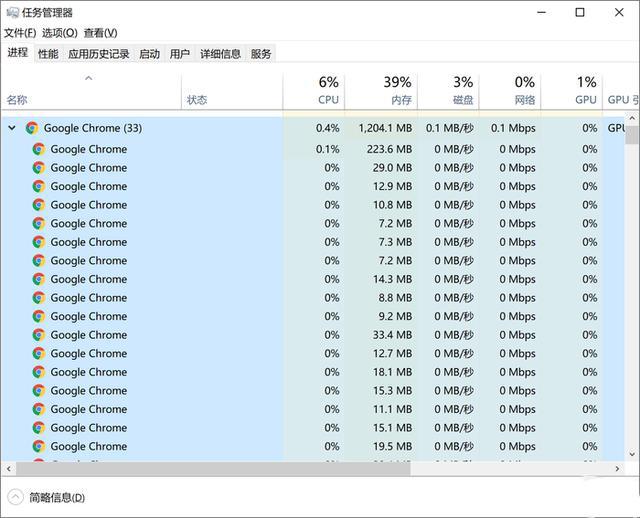Click the Chrome icon on the Google Chrome (33) group
Screen dimensions: 640x518
point(32,128)
